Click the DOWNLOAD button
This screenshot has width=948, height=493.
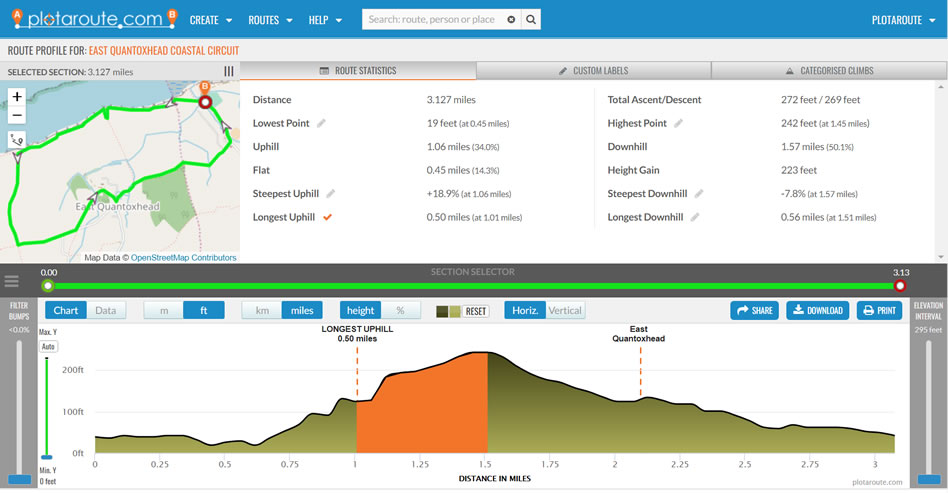817,310
